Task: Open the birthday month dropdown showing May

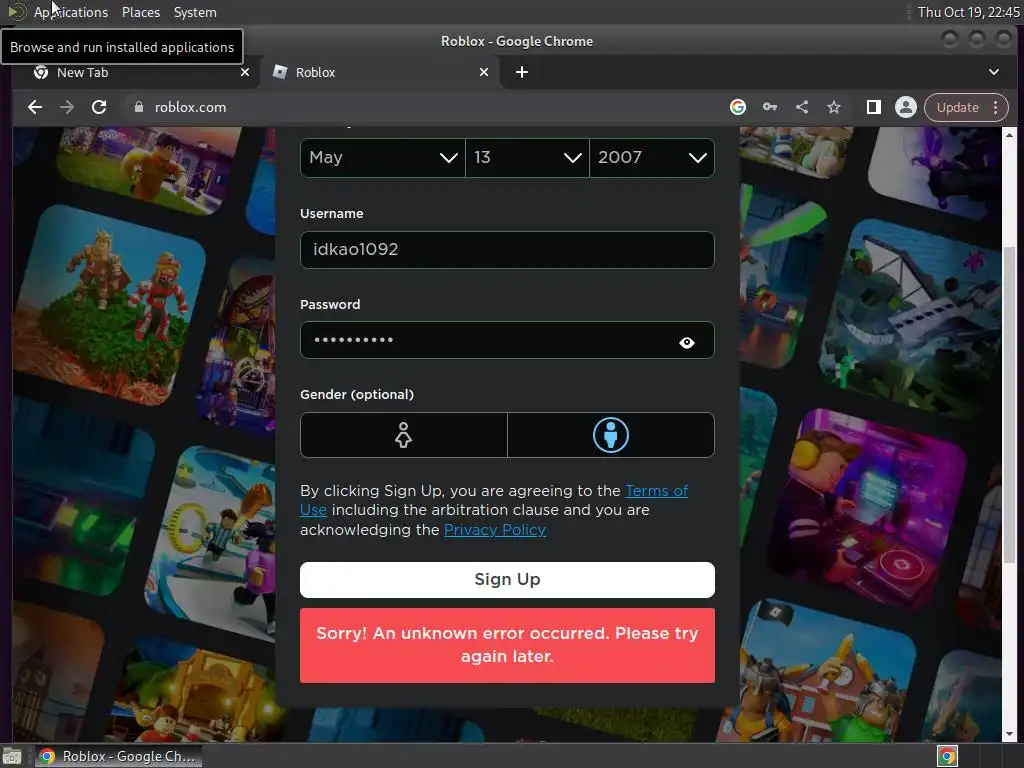Action: click(383, 157)
